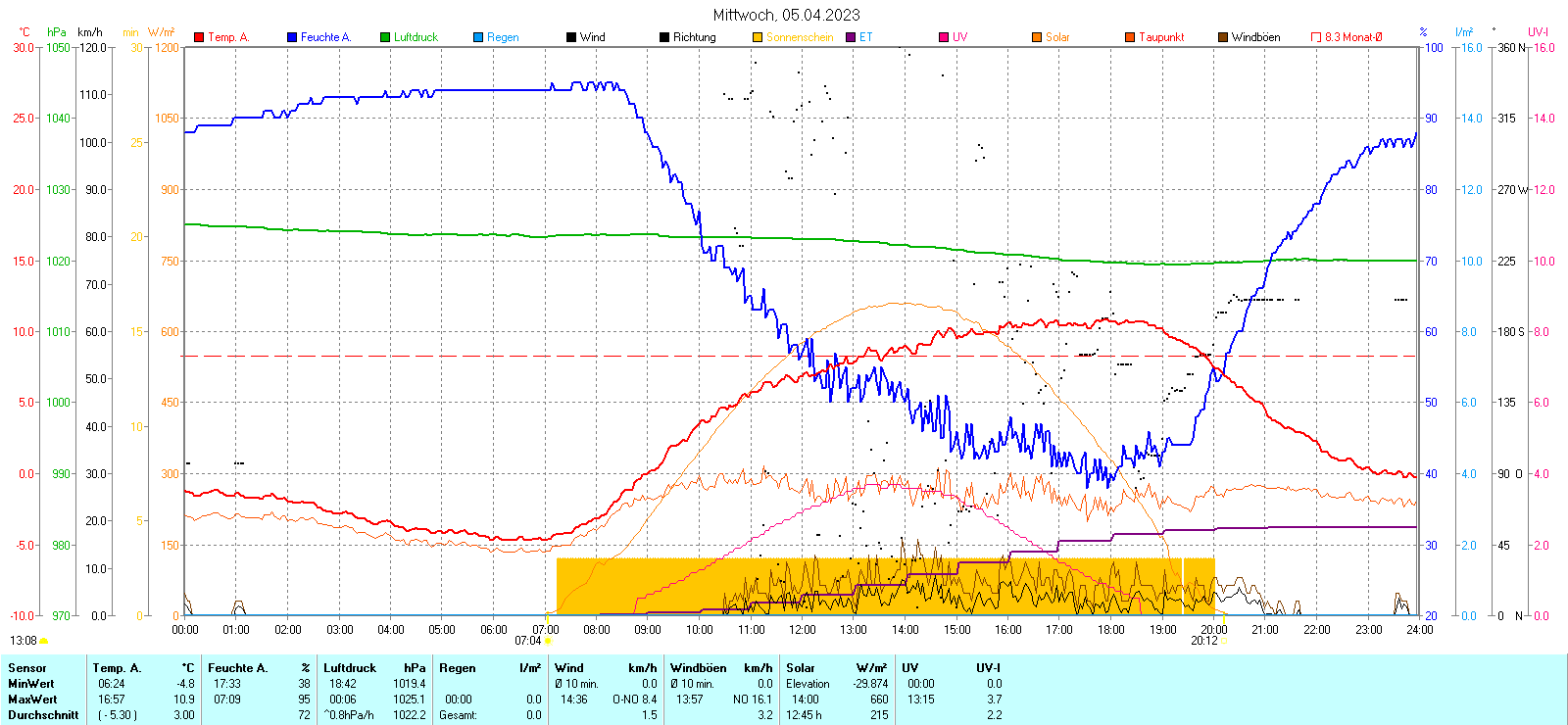Click the sunset time 20:12 marker
The width and height of the screenshot is (1568, 725).
tap(1204, 641)
